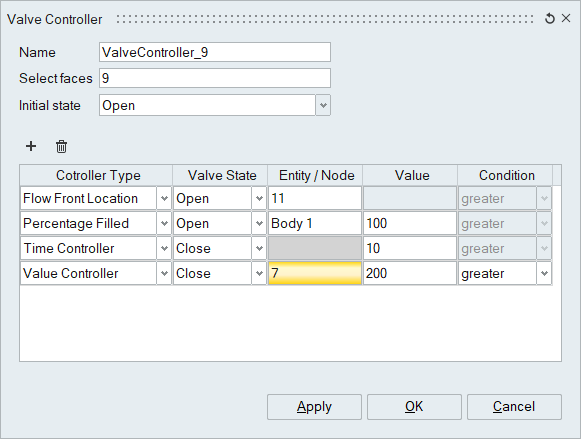This screenshot has height=439, width=581.
Task: Open condition dropdown in Value Controller row
Action: [544, 273]
